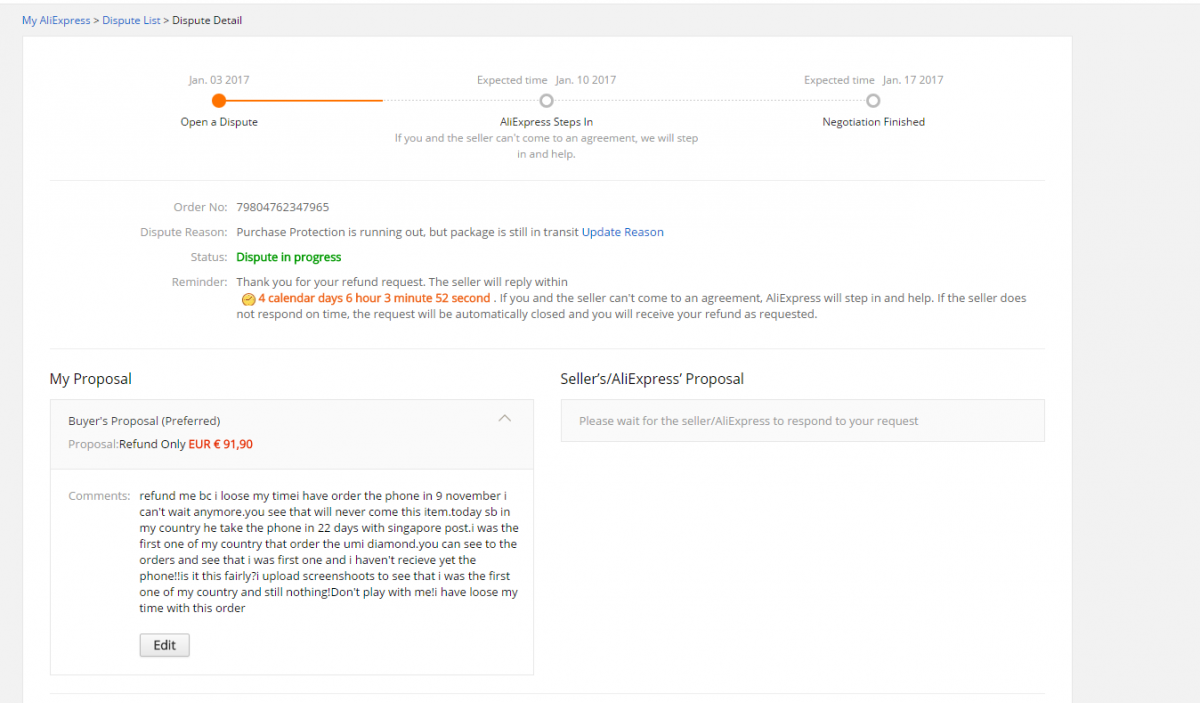This screenshot has height=703, width=1200.
Task: Click the buyer's comment paragraph text
Action: [329, 552]
